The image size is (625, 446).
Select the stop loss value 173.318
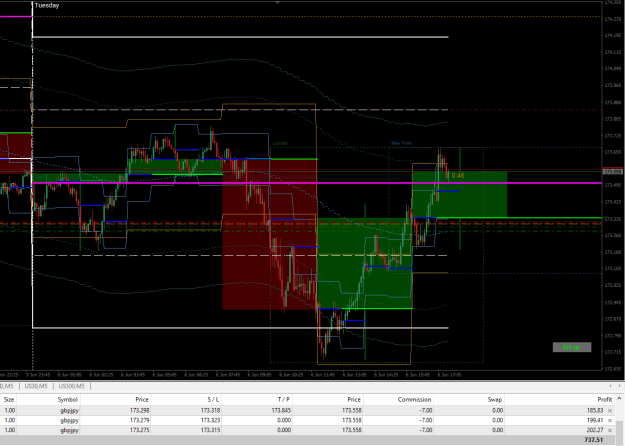(x=210, y=411)
